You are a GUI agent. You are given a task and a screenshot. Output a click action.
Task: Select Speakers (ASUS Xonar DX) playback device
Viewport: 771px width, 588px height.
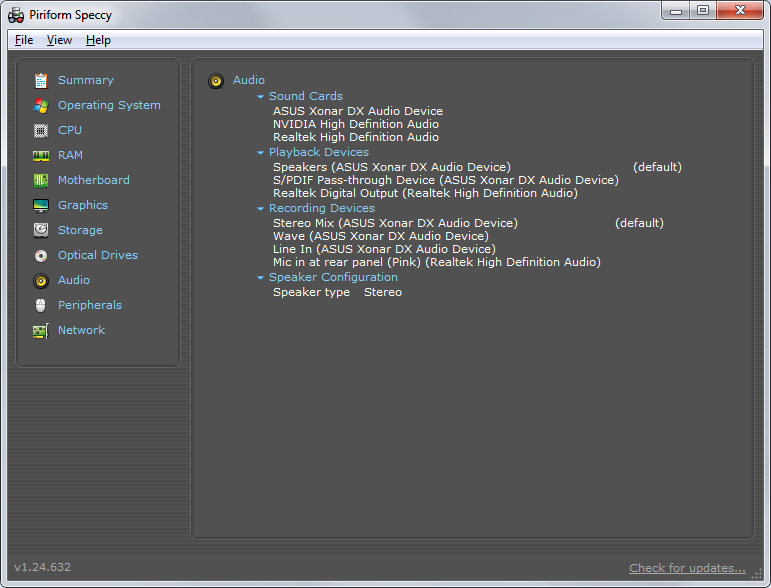[x=392, y=167]
